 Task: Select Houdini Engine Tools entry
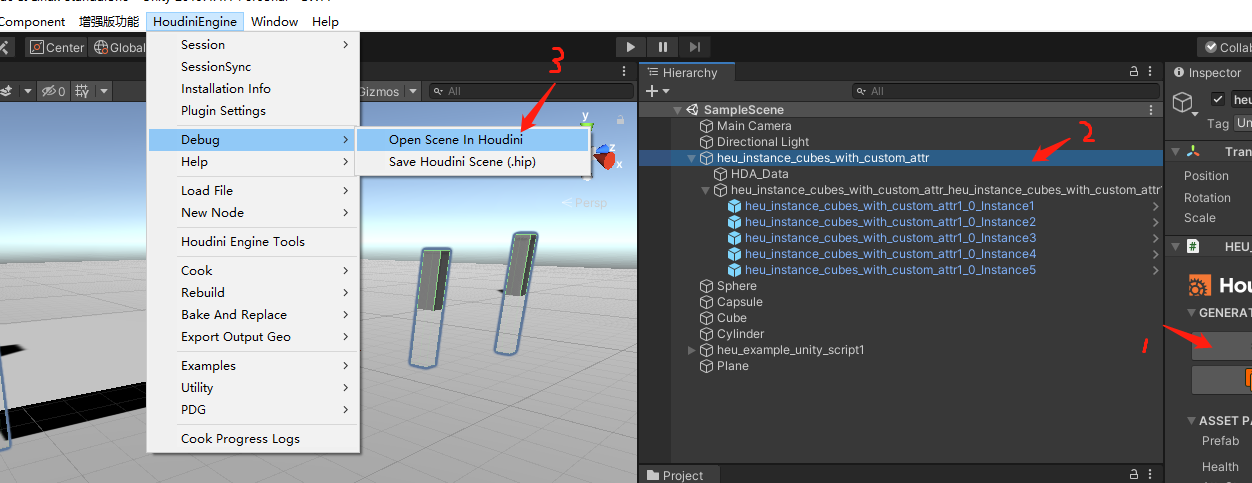[253, 242]
